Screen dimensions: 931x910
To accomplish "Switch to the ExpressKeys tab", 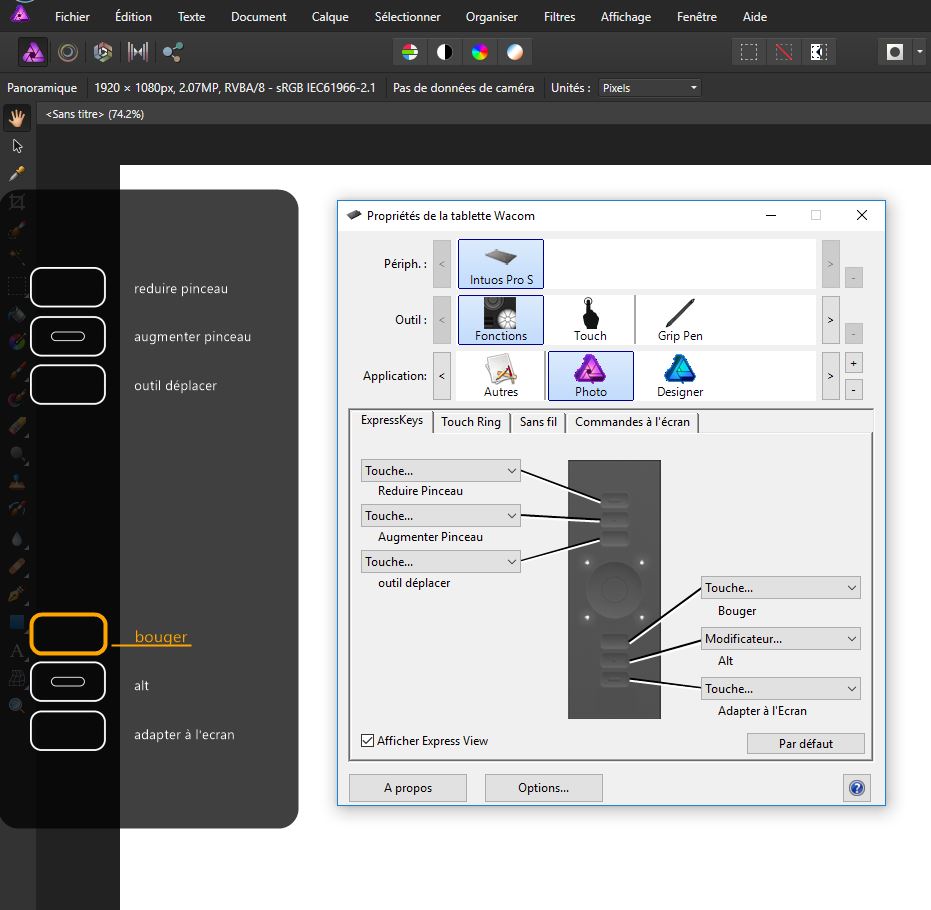I will (391, 420).
